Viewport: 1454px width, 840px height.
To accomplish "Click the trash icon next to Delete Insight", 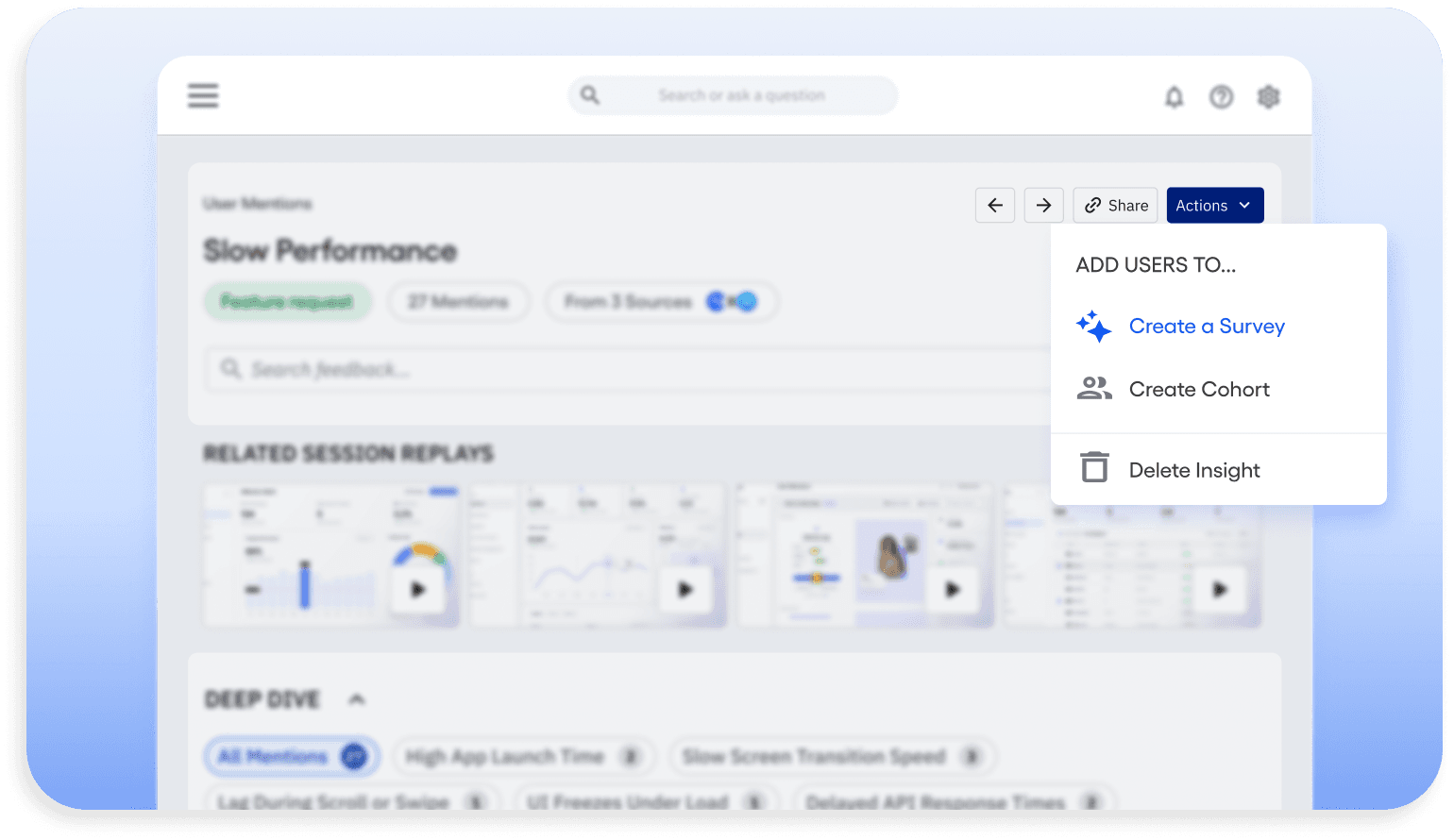I will [x=1093, y=467].
